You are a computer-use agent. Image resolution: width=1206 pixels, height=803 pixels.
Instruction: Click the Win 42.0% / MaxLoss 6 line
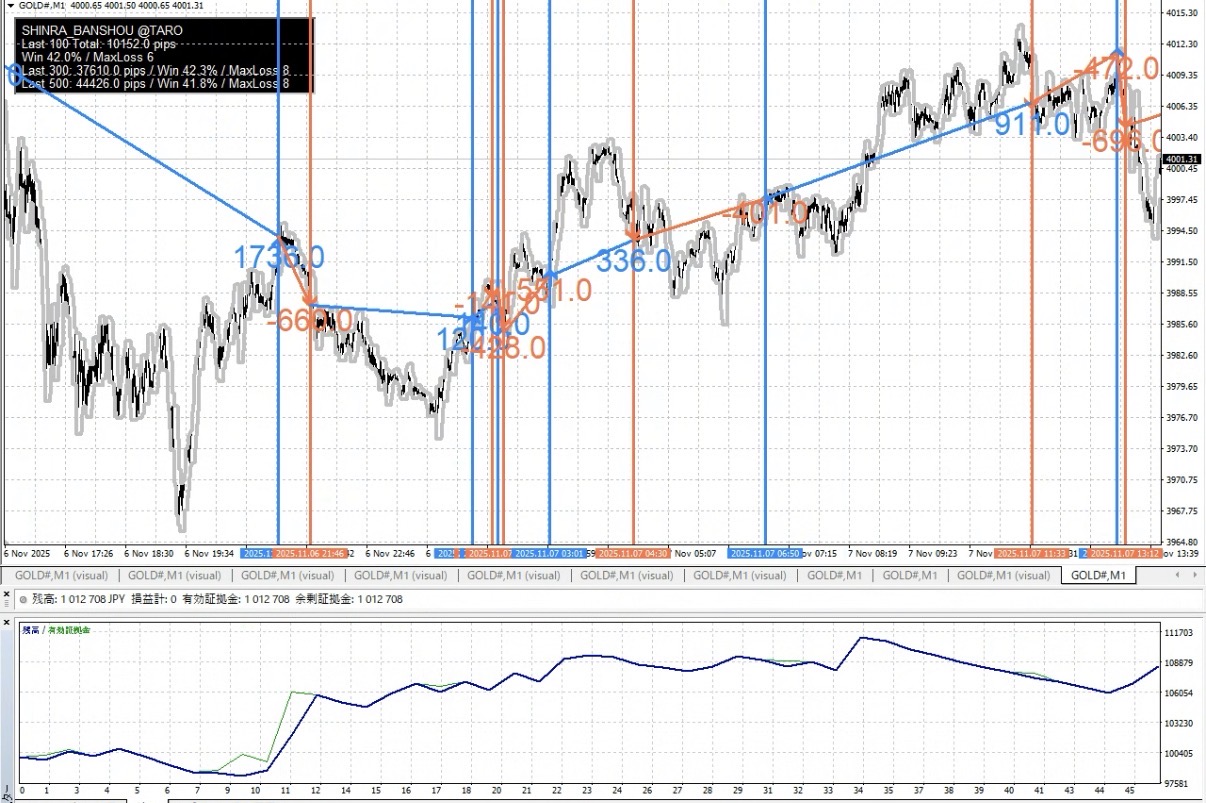(x=87, y=57)
